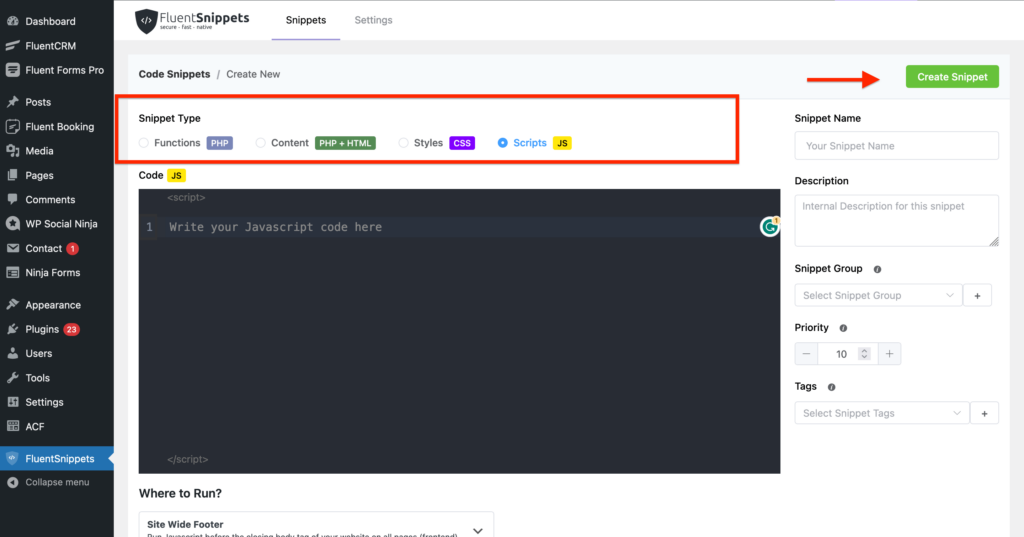Click the Media icon in sidebar
Image resolution: width=1024 pixels, height=537 pixels.
[x=12, y=151]
